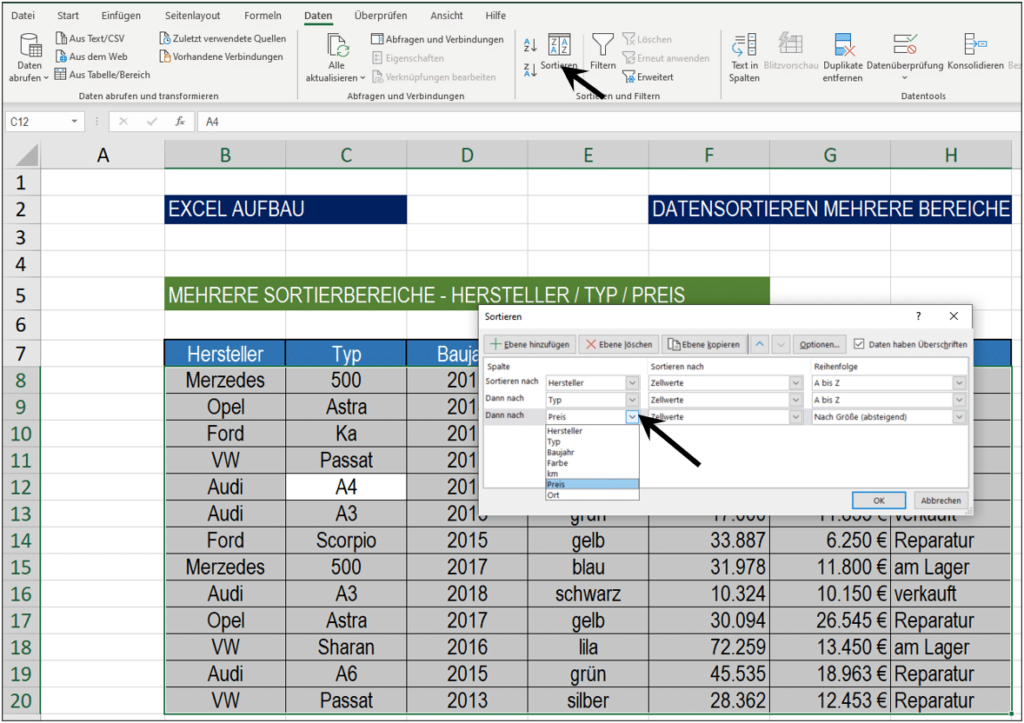
Task: Sort ascending A to Z
Action: pos(530,44)
